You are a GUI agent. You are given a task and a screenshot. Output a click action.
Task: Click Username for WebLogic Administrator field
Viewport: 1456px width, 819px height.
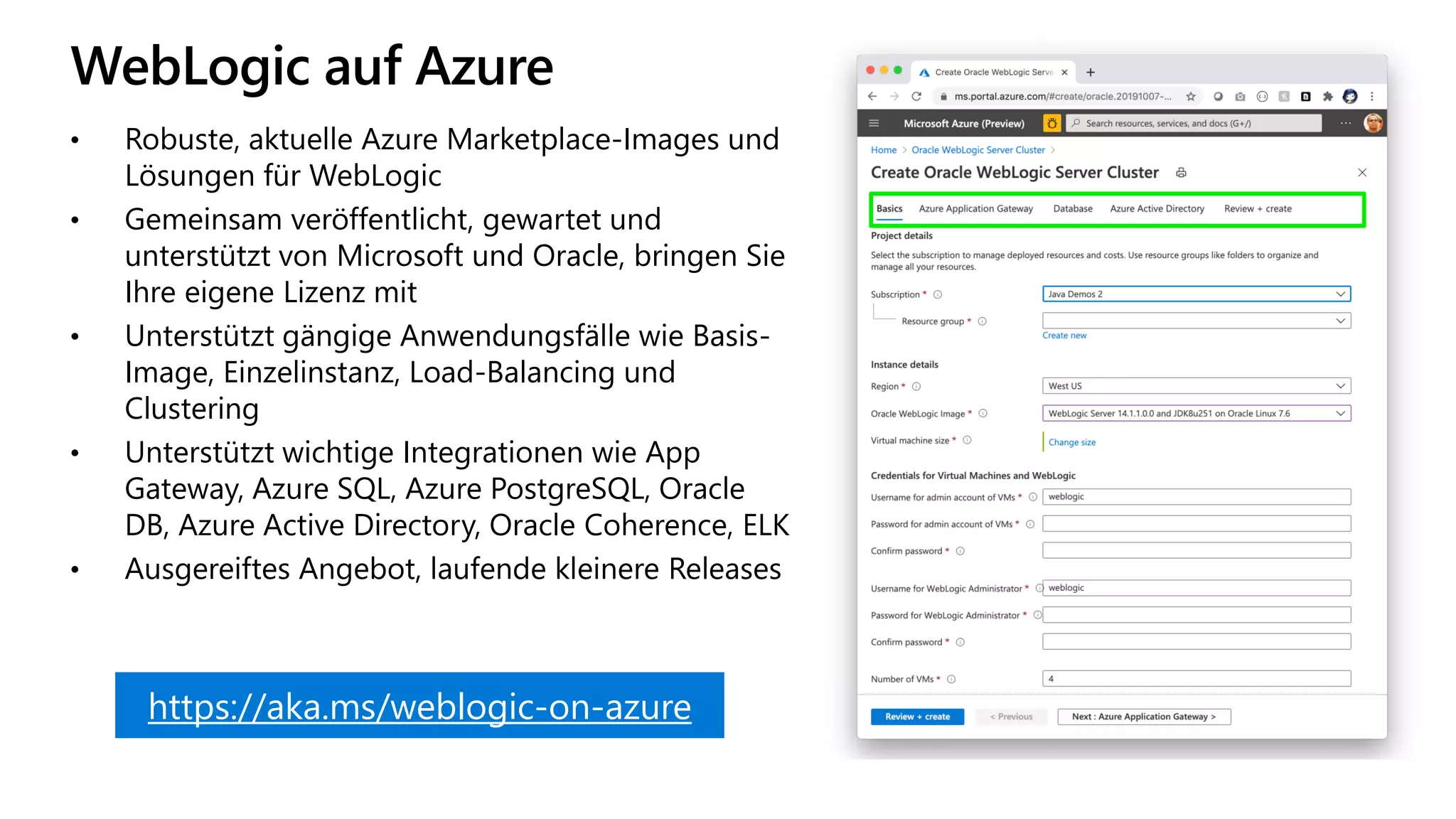click(x=1197, y=588)
